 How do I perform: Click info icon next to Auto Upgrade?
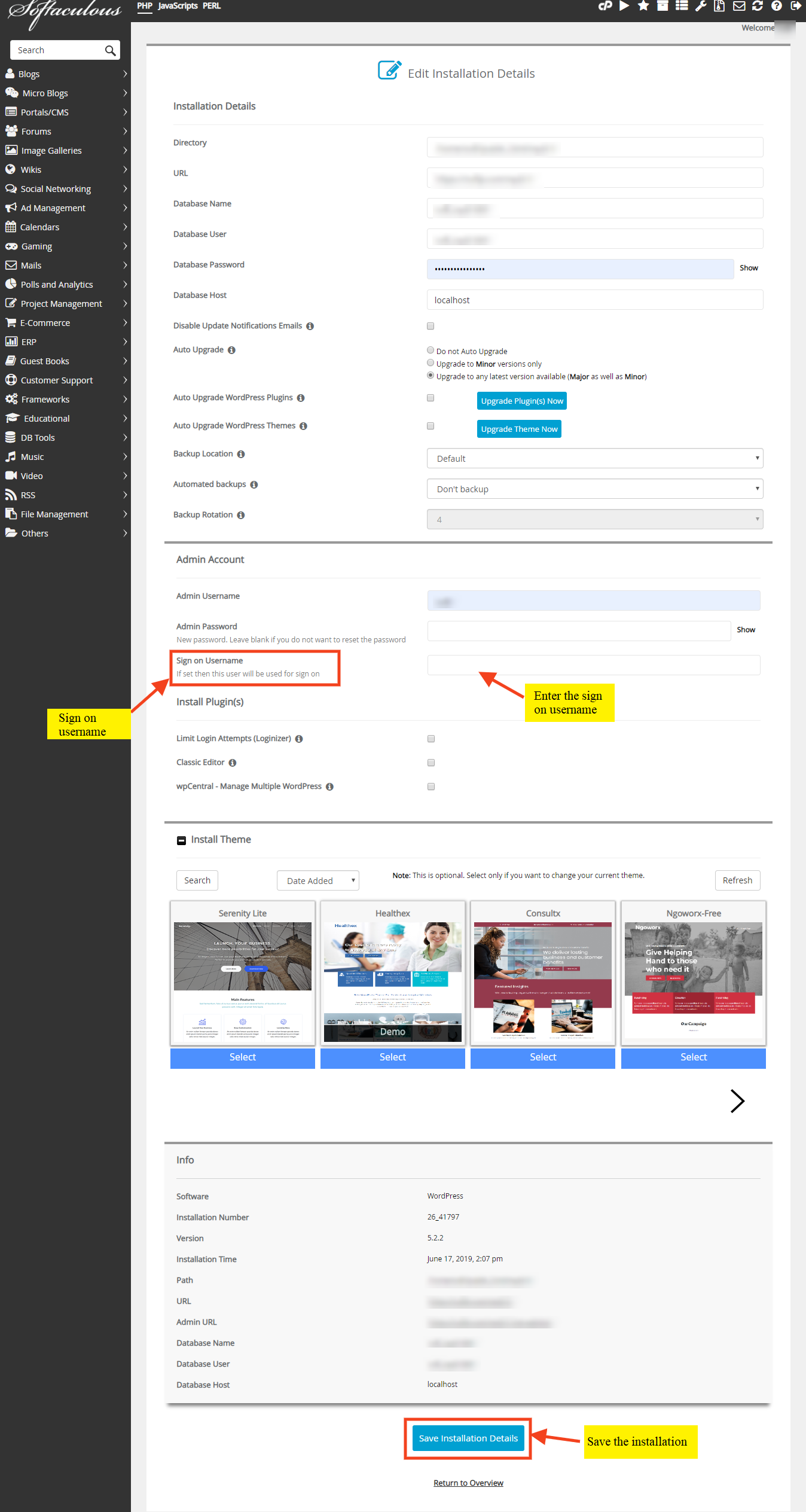231,350
